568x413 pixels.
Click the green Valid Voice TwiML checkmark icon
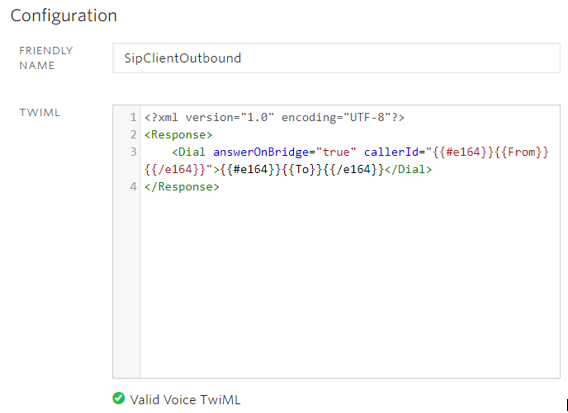click(118, 398)
